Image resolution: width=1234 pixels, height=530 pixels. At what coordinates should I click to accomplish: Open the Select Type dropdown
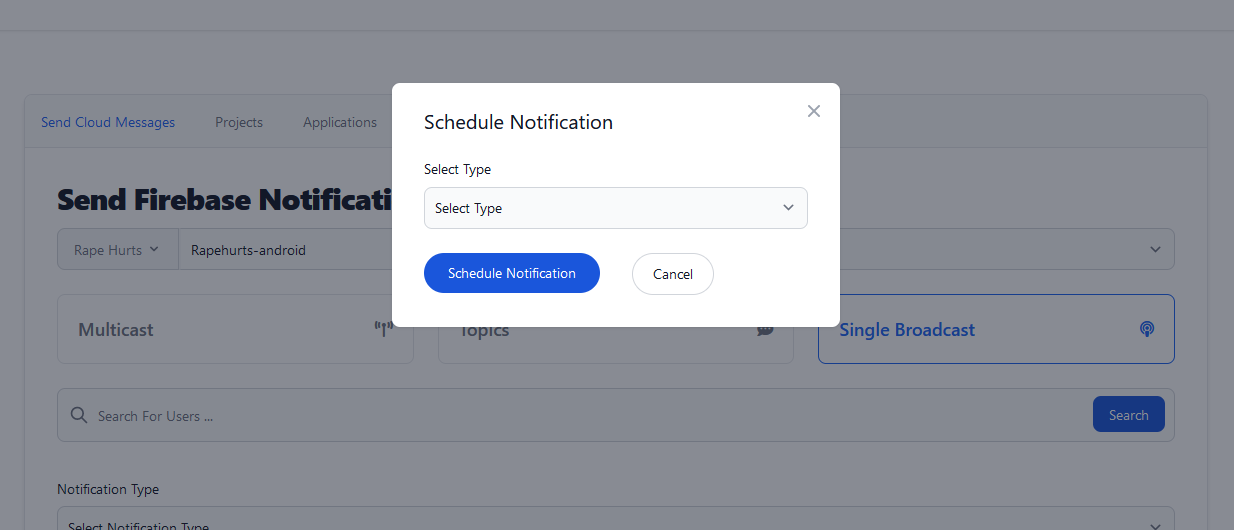(x=616, y=208)
